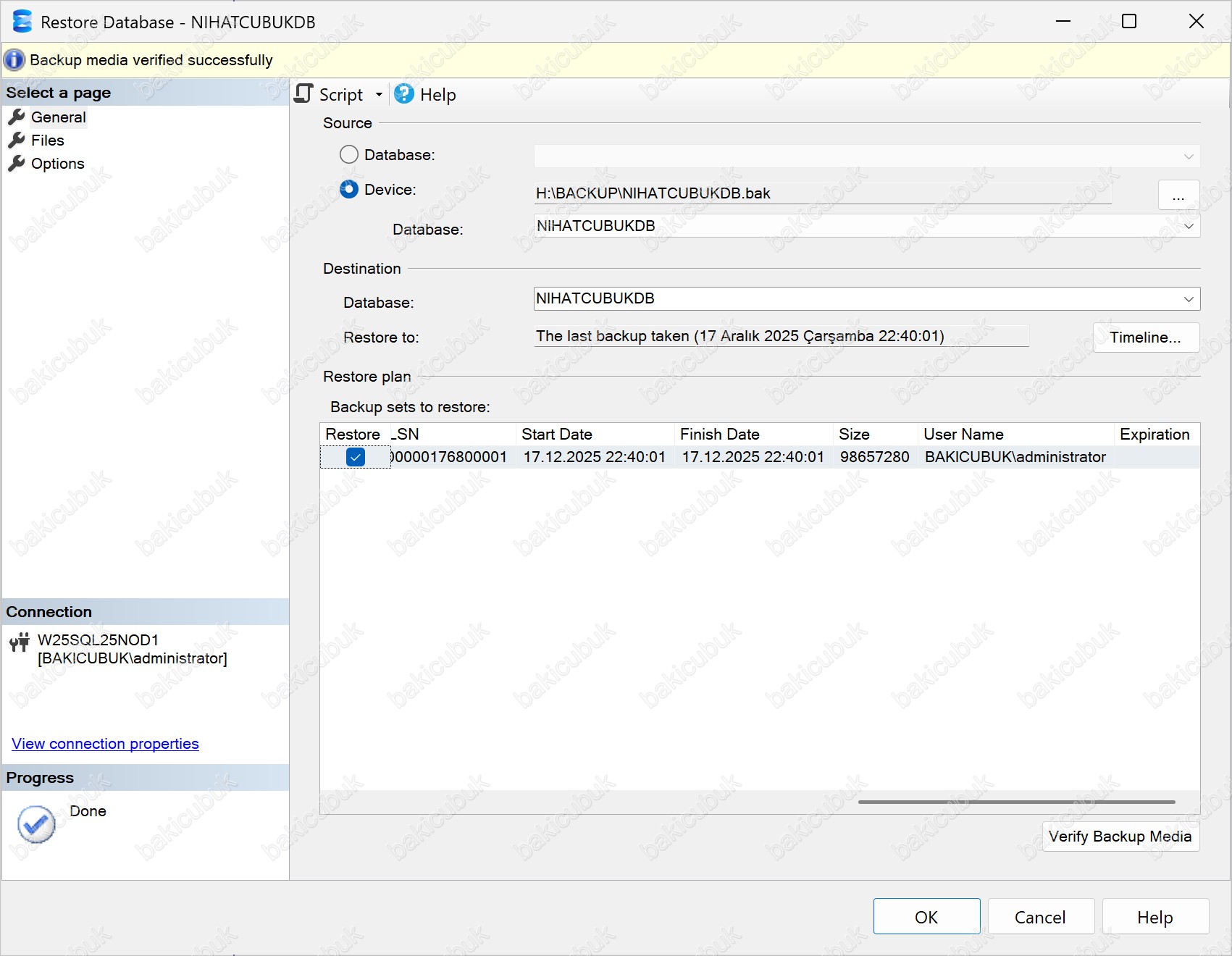Click the wrench icon beside General page
Viewport: 1232px width, 956px height.
coord(16,117)
